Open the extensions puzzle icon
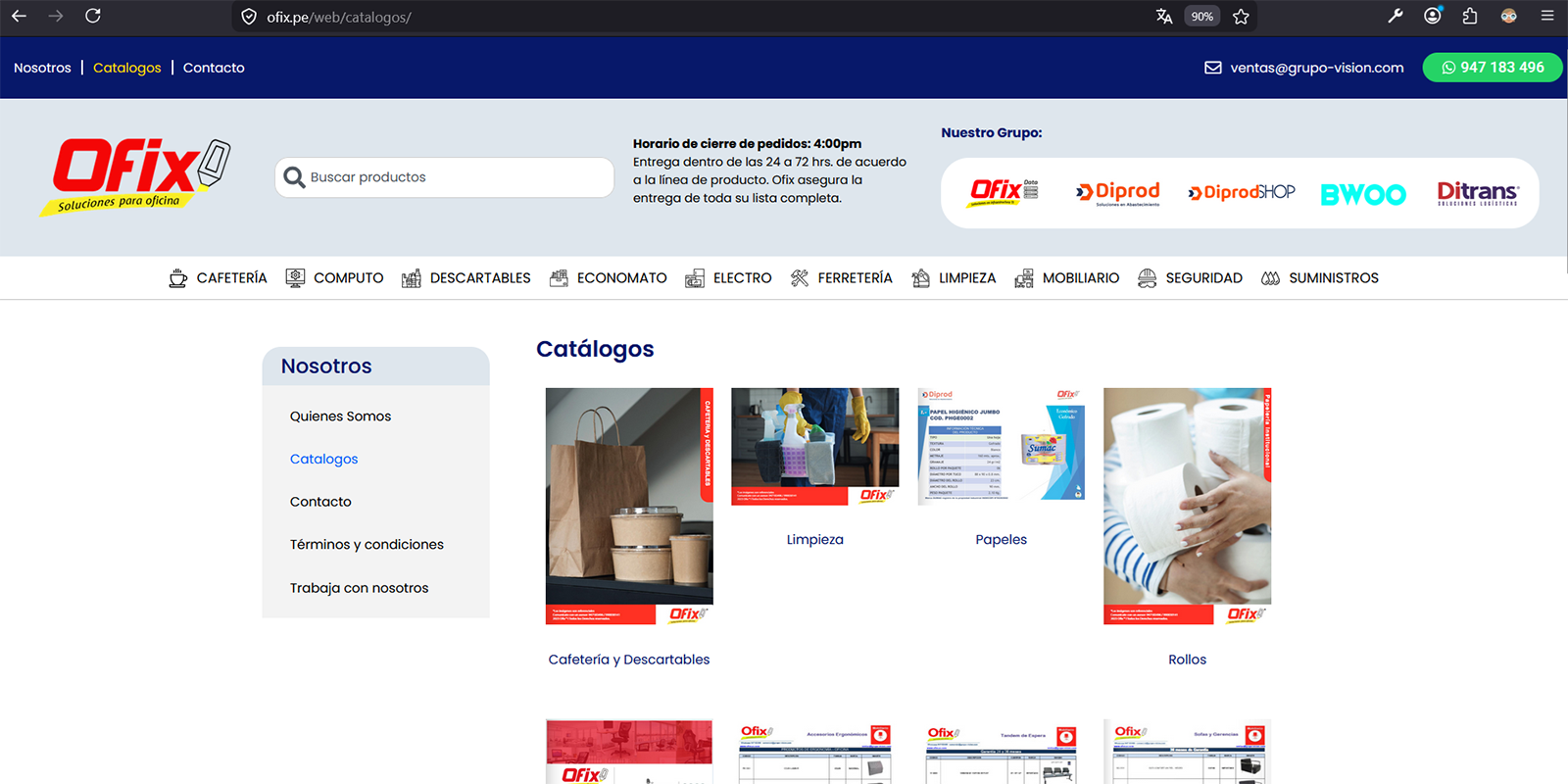This screenshot has width=1568, height=784. (x=1470, y=16)
